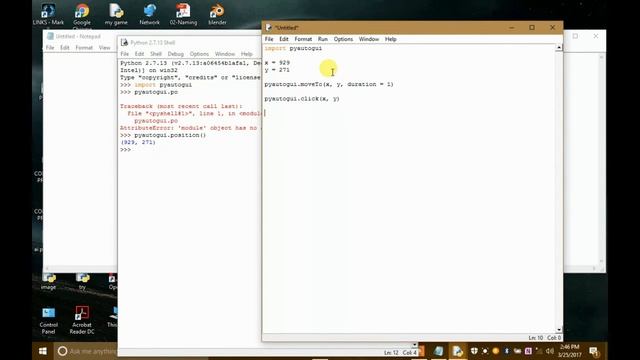Open Control Panel desktop icon
The height and width of the screenshot is (360, 640).
point(48,320)
